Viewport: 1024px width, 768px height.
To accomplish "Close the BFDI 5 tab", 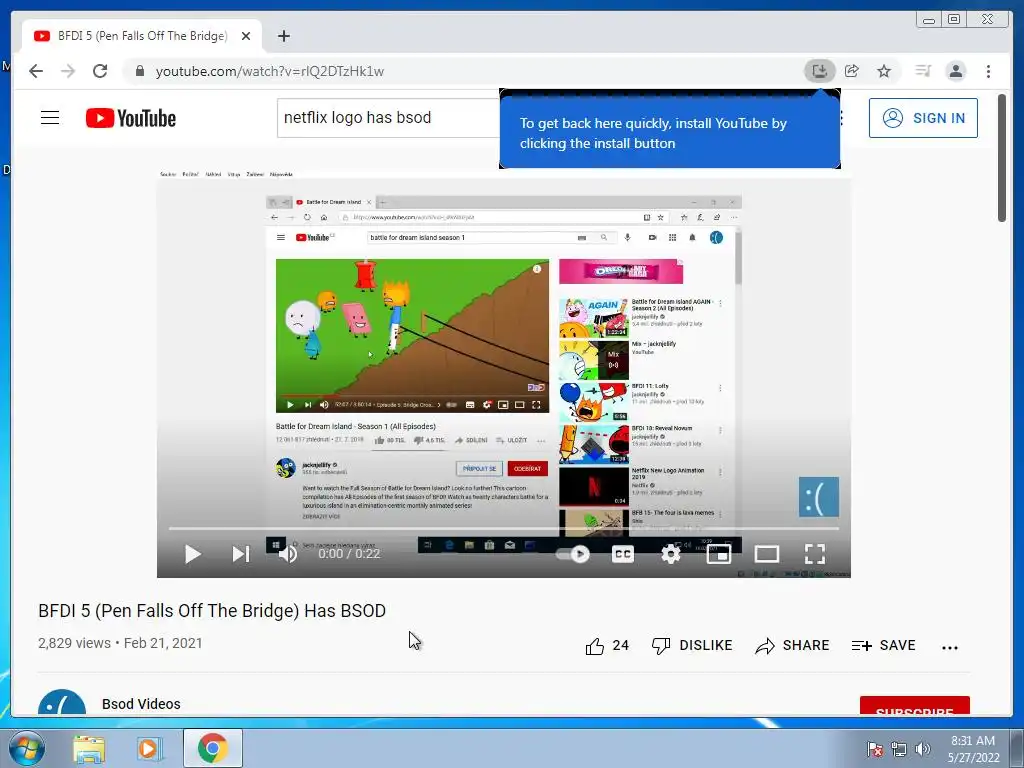I will tap(246, 36).
